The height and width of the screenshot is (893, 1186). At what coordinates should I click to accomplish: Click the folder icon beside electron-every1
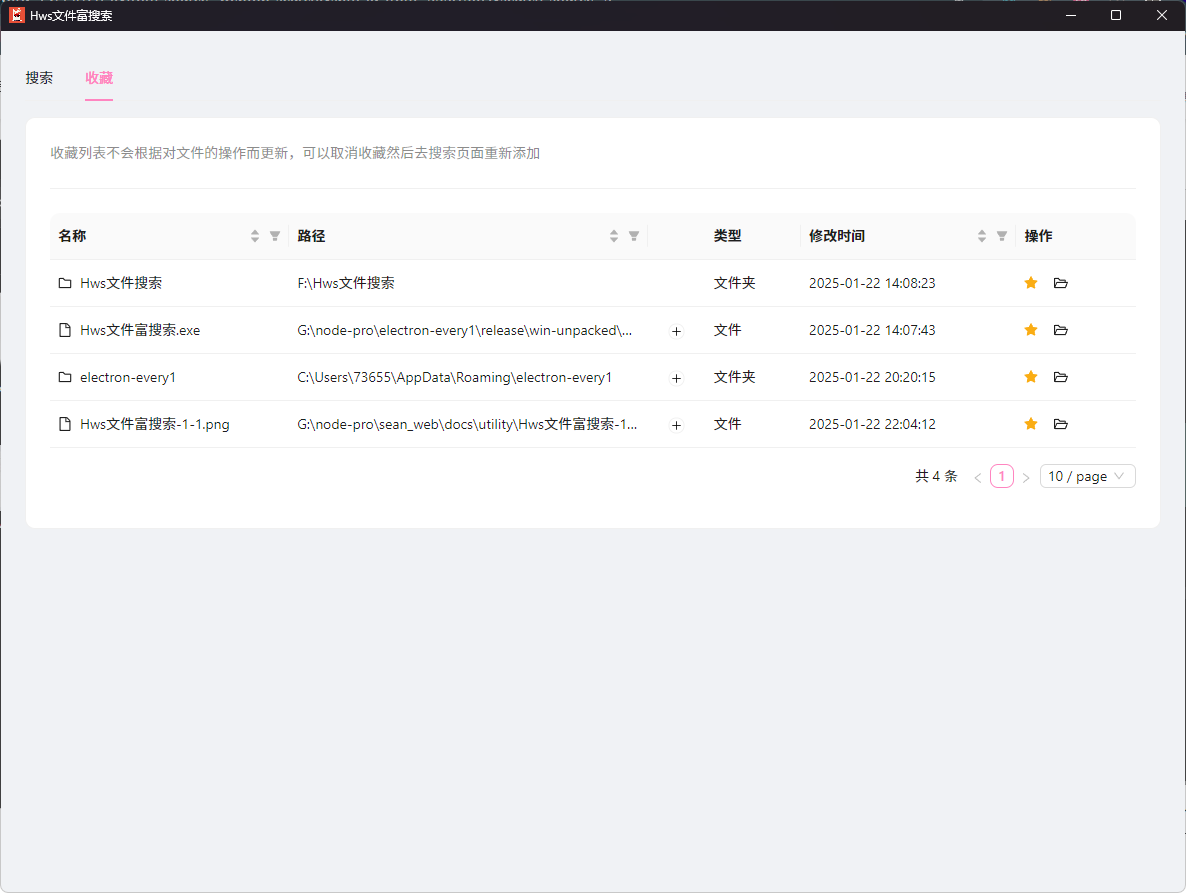coord(63,377)
